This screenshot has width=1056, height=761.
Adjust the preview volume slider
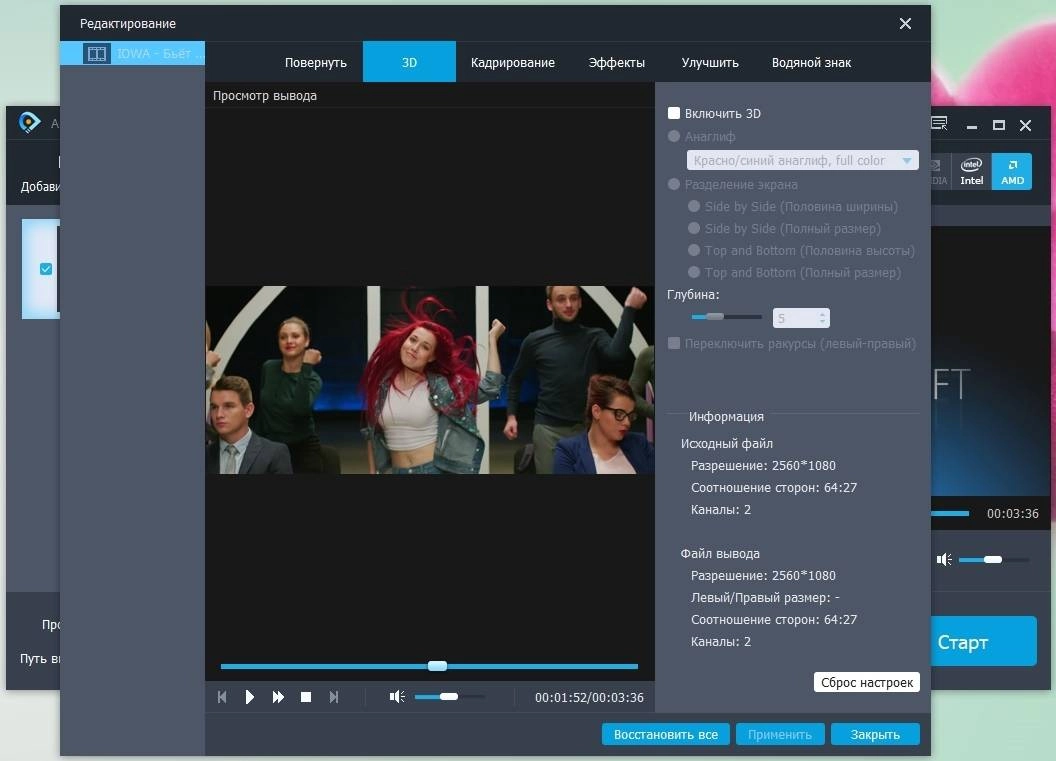449,696
